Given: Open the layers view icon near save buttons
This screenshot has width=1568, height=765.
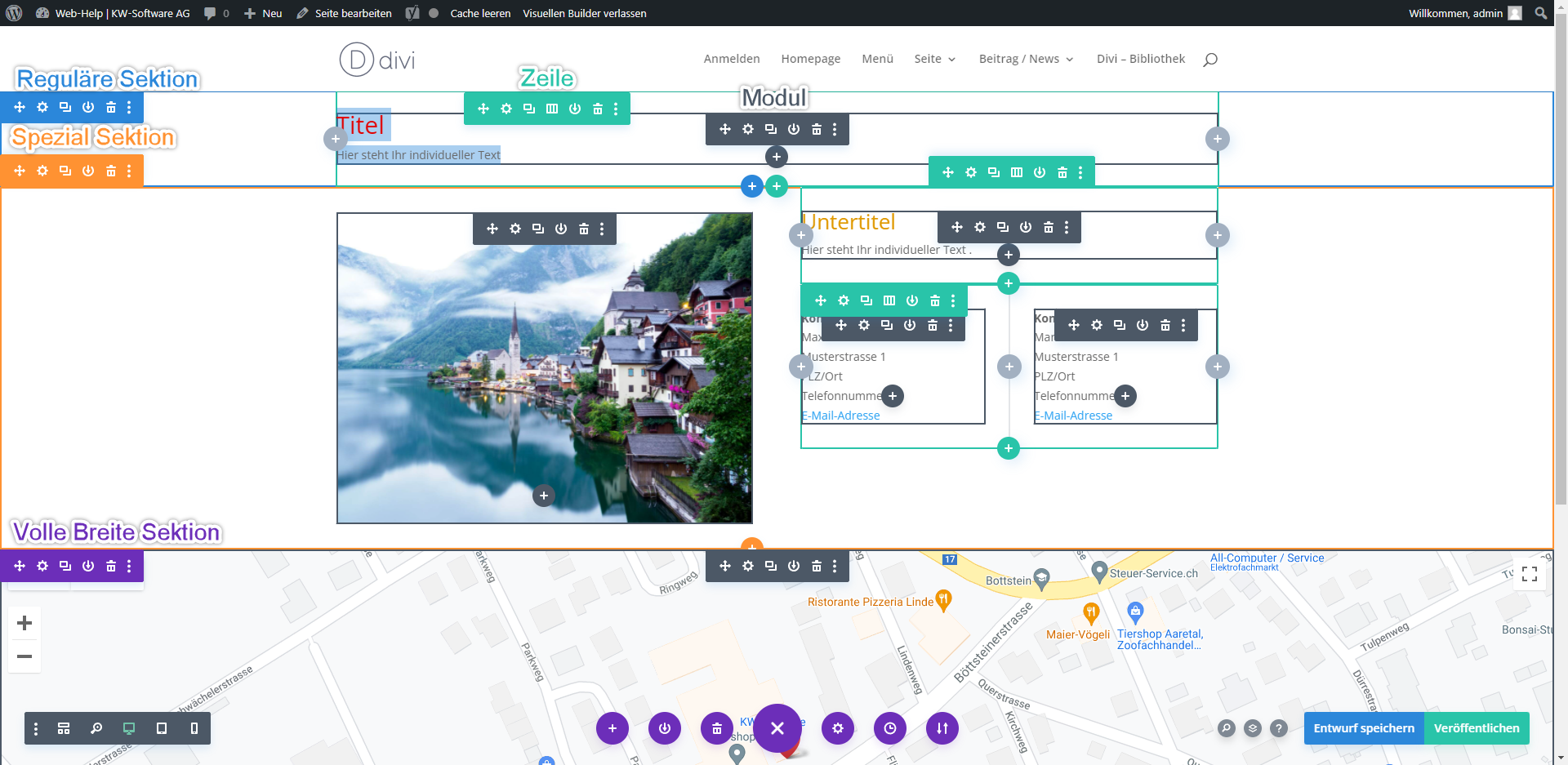Looking at the screenshot, I should [1253, 728].
